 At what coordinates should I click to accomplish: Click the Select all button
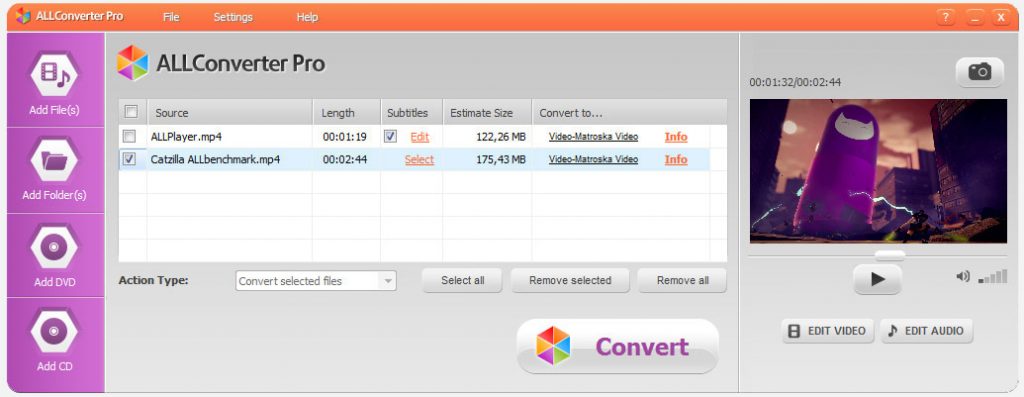pyautogui.click(x=462, y=280)
